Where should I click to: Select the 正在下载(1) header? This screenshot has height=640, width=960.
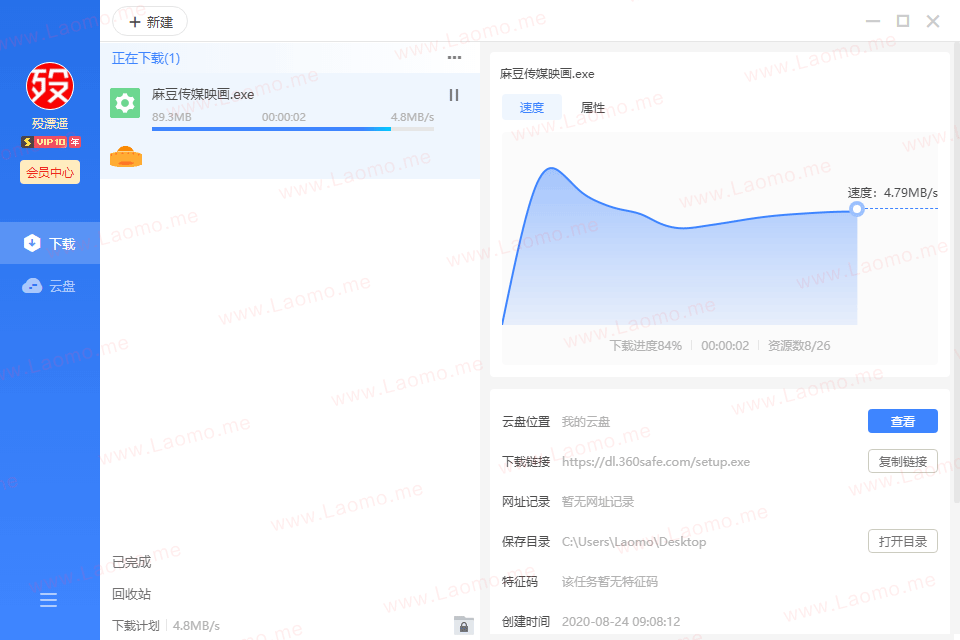[146, 58]
